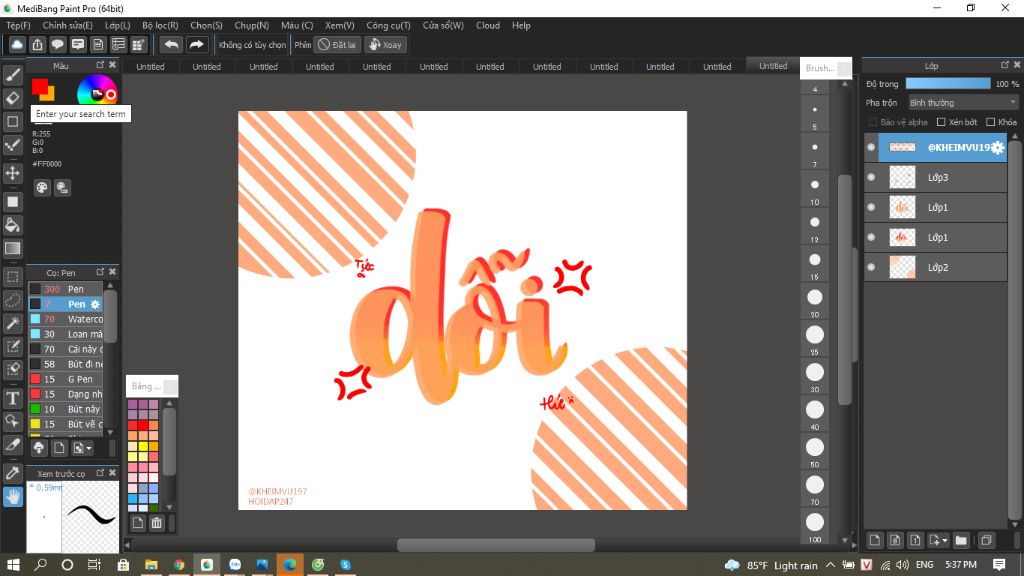Select the Eraser tool
Screen dimensions: 1024x576
12,98
